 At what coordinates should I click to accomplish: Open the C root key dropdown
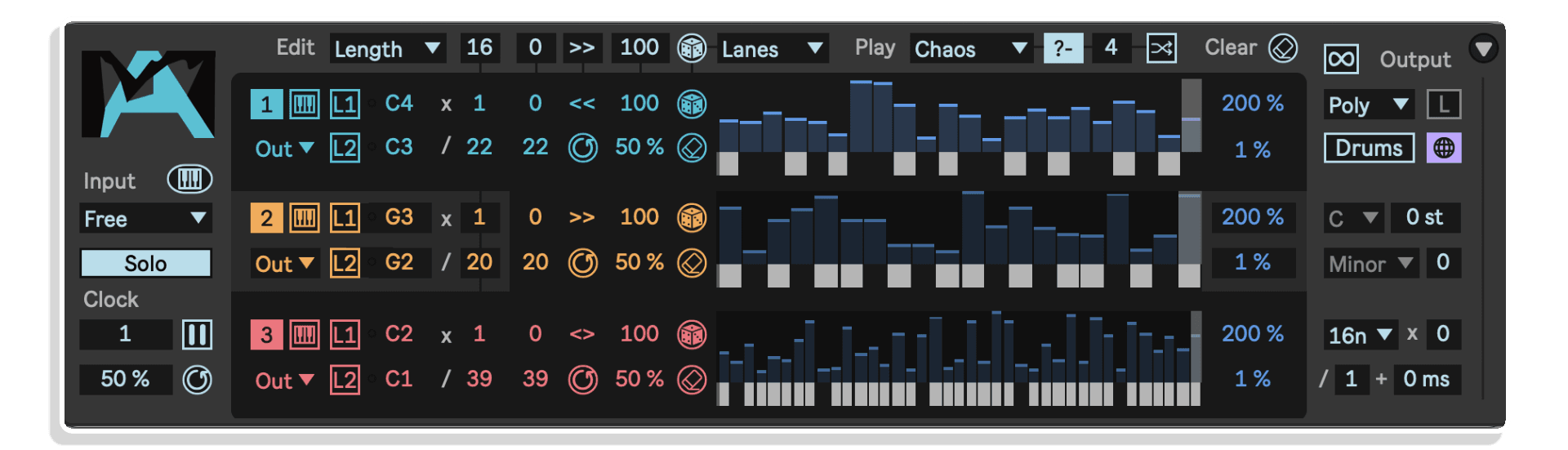[1354, 218]
